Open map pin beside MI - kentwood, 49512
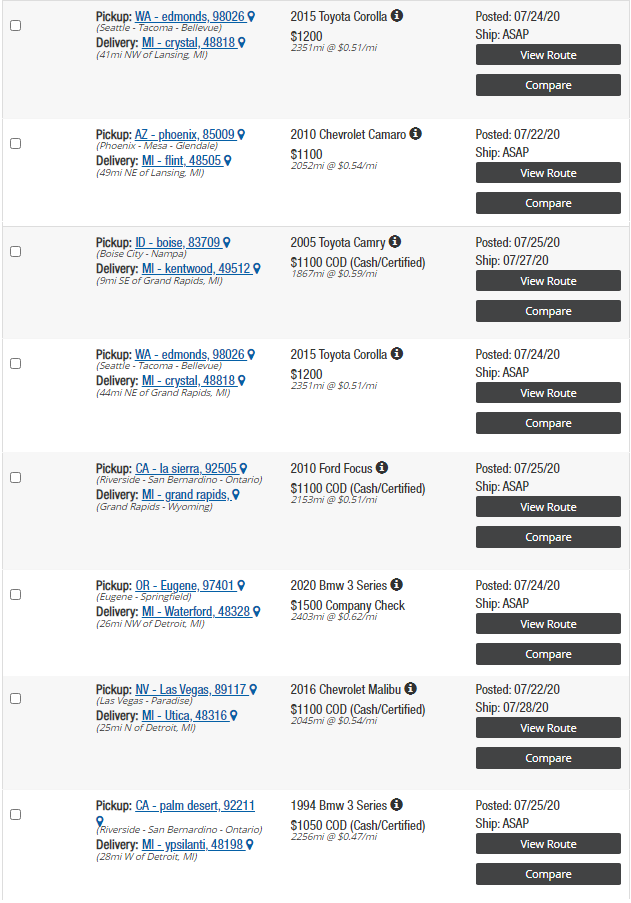This screenshot has width=631, height=903. [257, 268]
